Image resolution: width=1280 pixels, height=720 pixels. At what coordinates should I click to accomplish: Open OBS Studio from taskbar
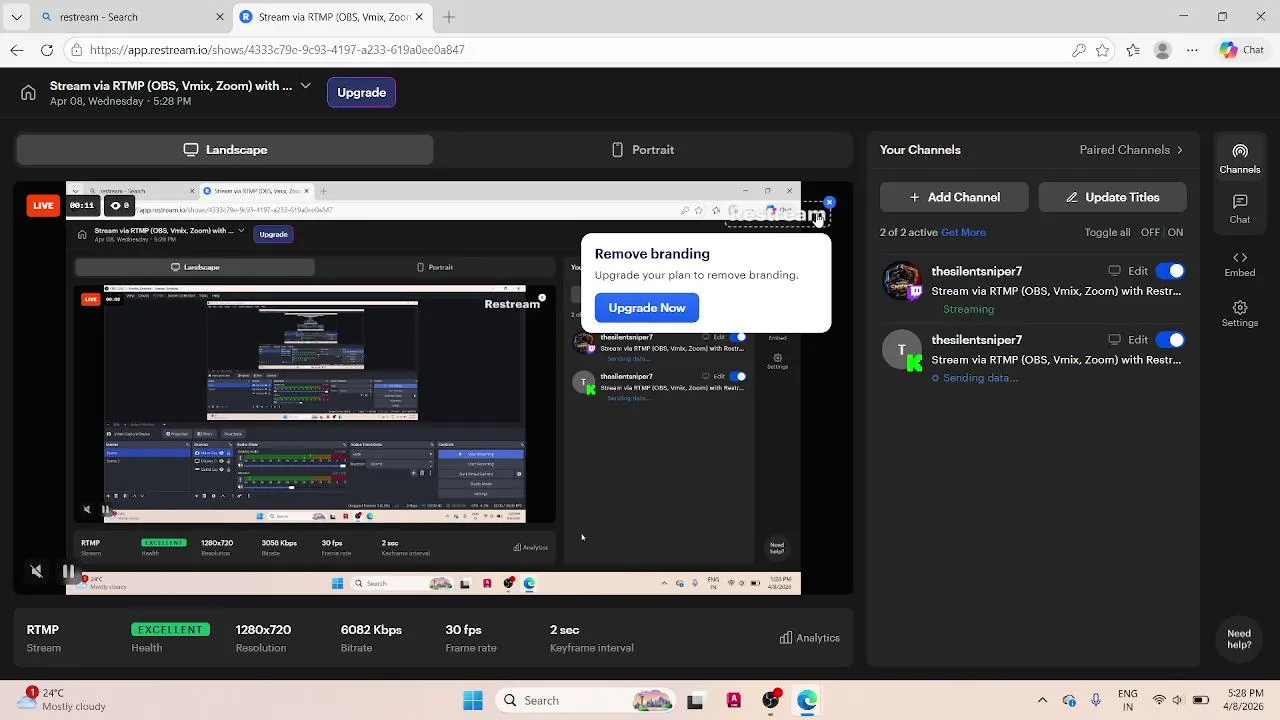pos(770,700)
